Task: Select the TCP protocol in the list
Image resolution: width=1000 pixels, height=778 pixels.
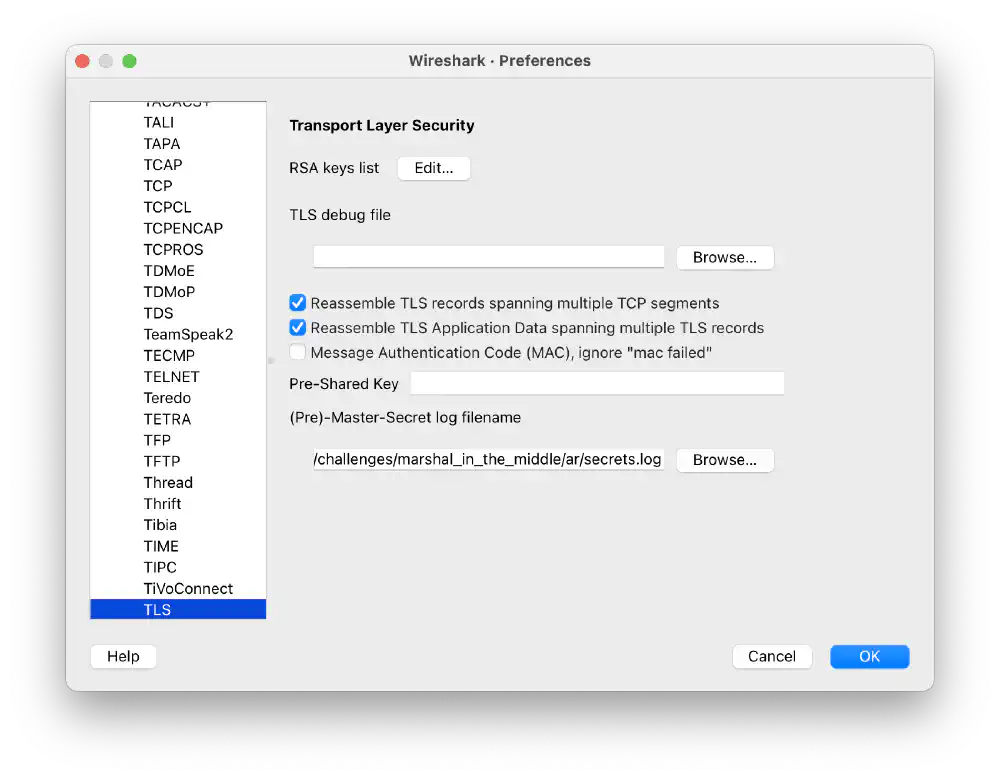Action: click(x=158, y=186)
